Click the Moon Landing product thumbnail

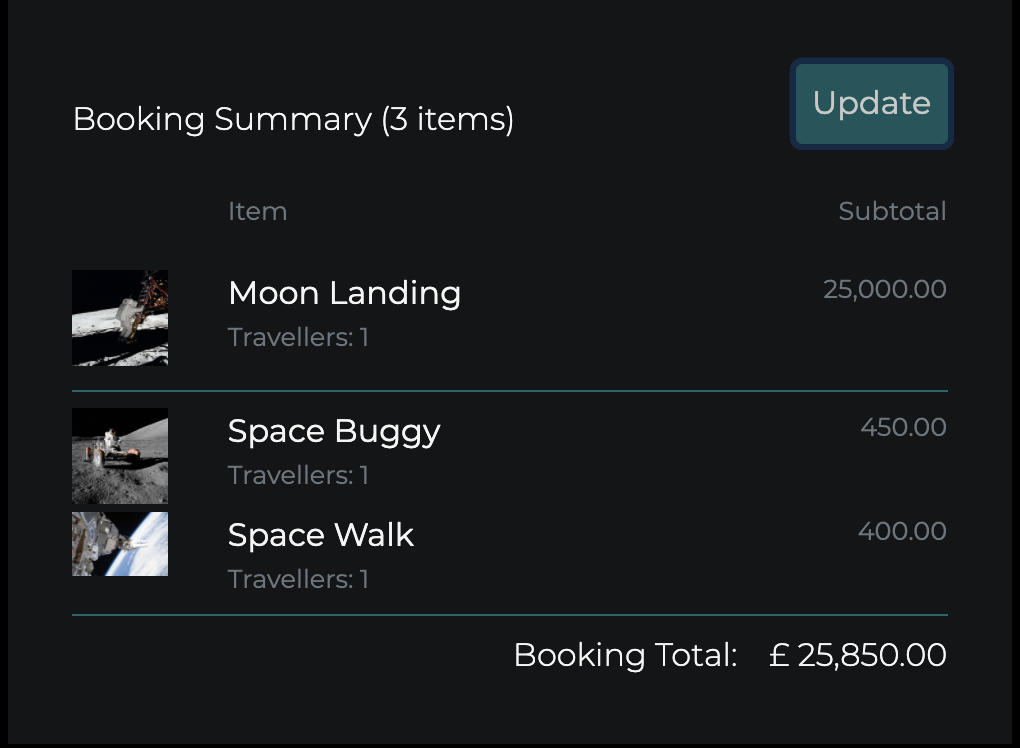click(119, 317)
